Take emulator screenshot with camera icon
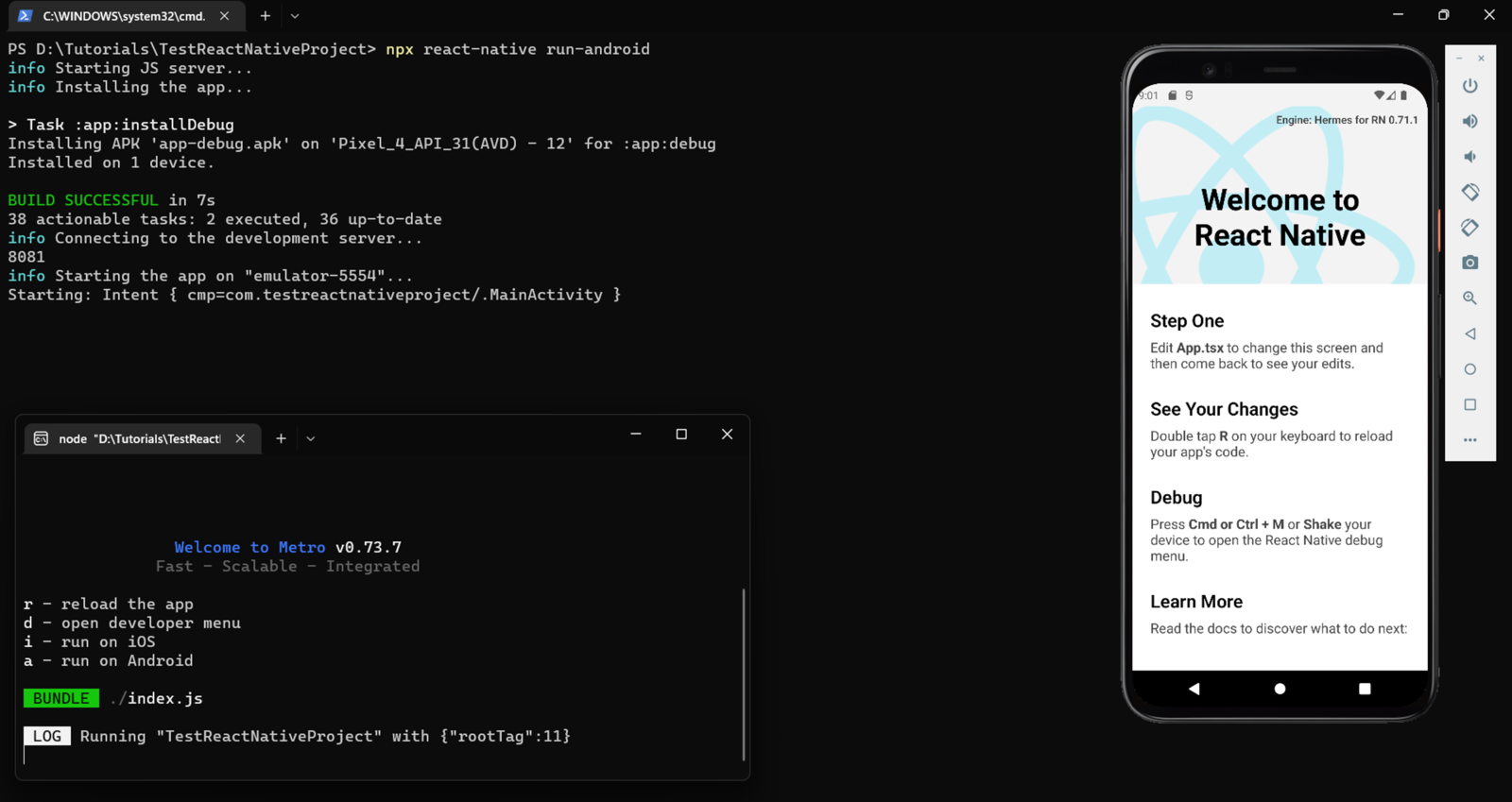 coord(1469,263)
